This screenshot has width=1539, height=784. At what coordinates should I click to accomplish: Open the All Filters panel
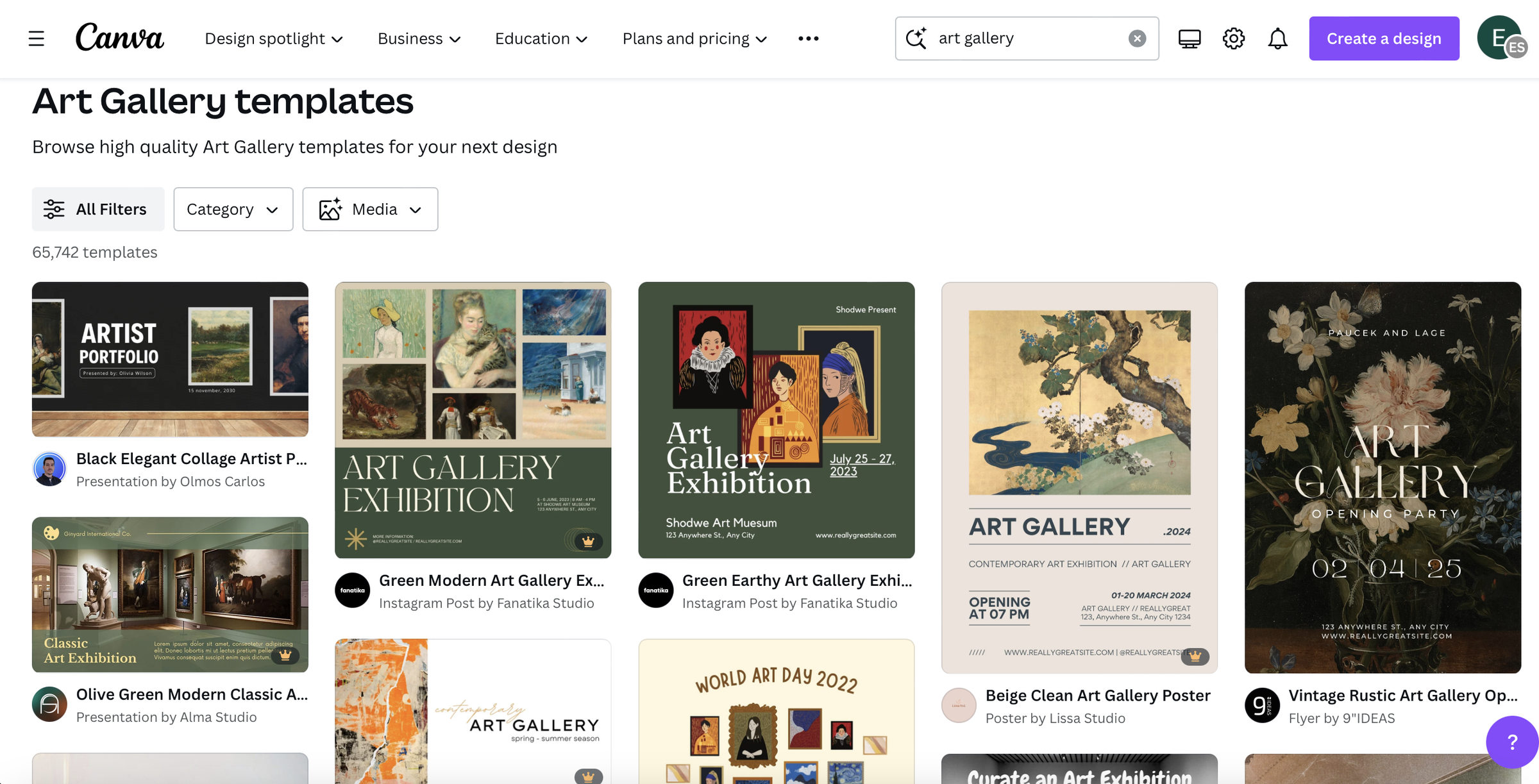pyautogui.click(x=97, y=209)
